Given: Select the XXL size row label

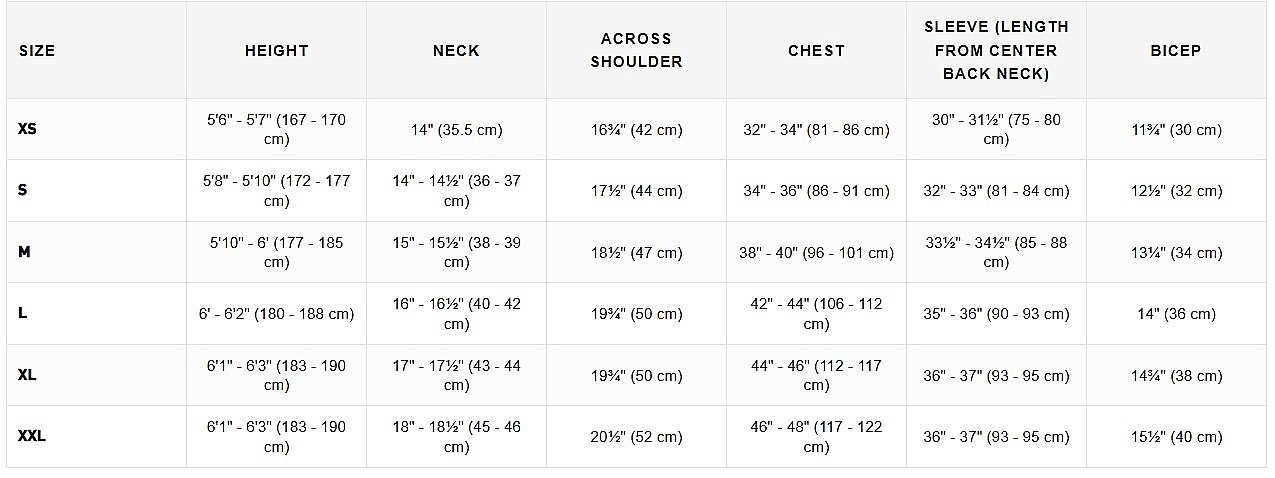Looking at the screenshot, I should [x=32, y=437].
